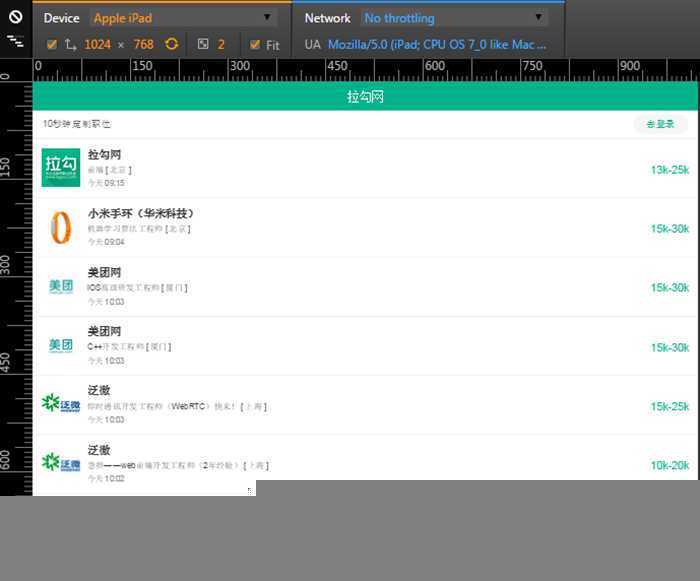Edit the width value 1024
The height and width of the screenshot is (581, 700).
point(97,44)
